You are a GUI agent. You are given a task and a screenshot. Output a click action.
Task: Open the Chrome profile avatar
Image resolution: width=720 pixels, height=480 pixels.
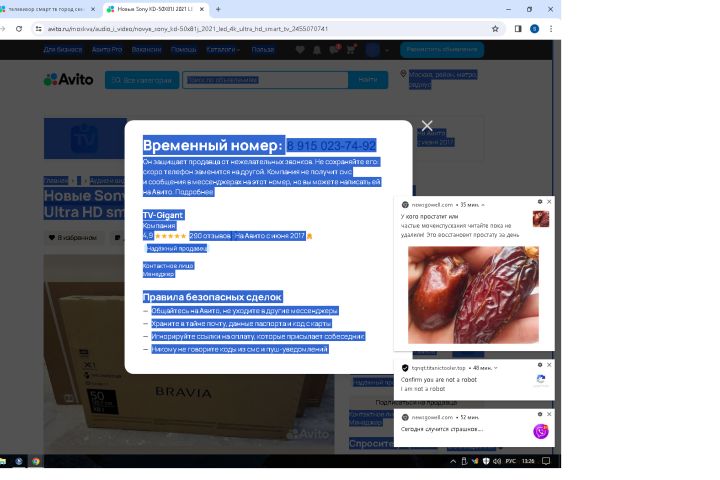pyautogui.click(x=534, y=28)
